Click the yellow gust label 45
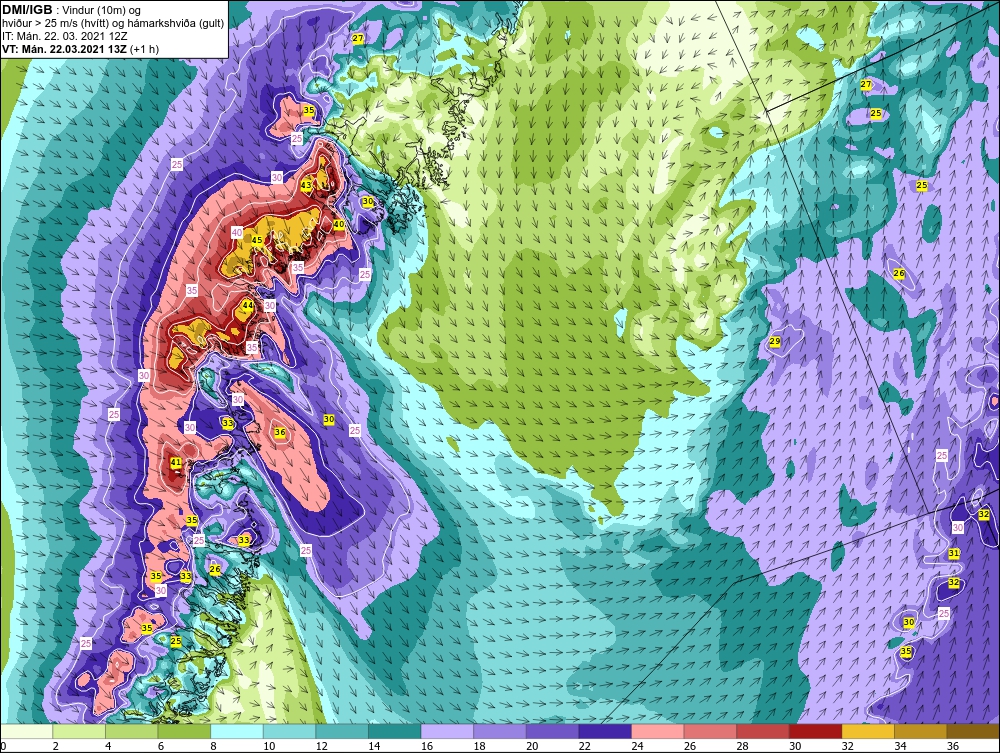1000x753 pixels. [257, 240]
